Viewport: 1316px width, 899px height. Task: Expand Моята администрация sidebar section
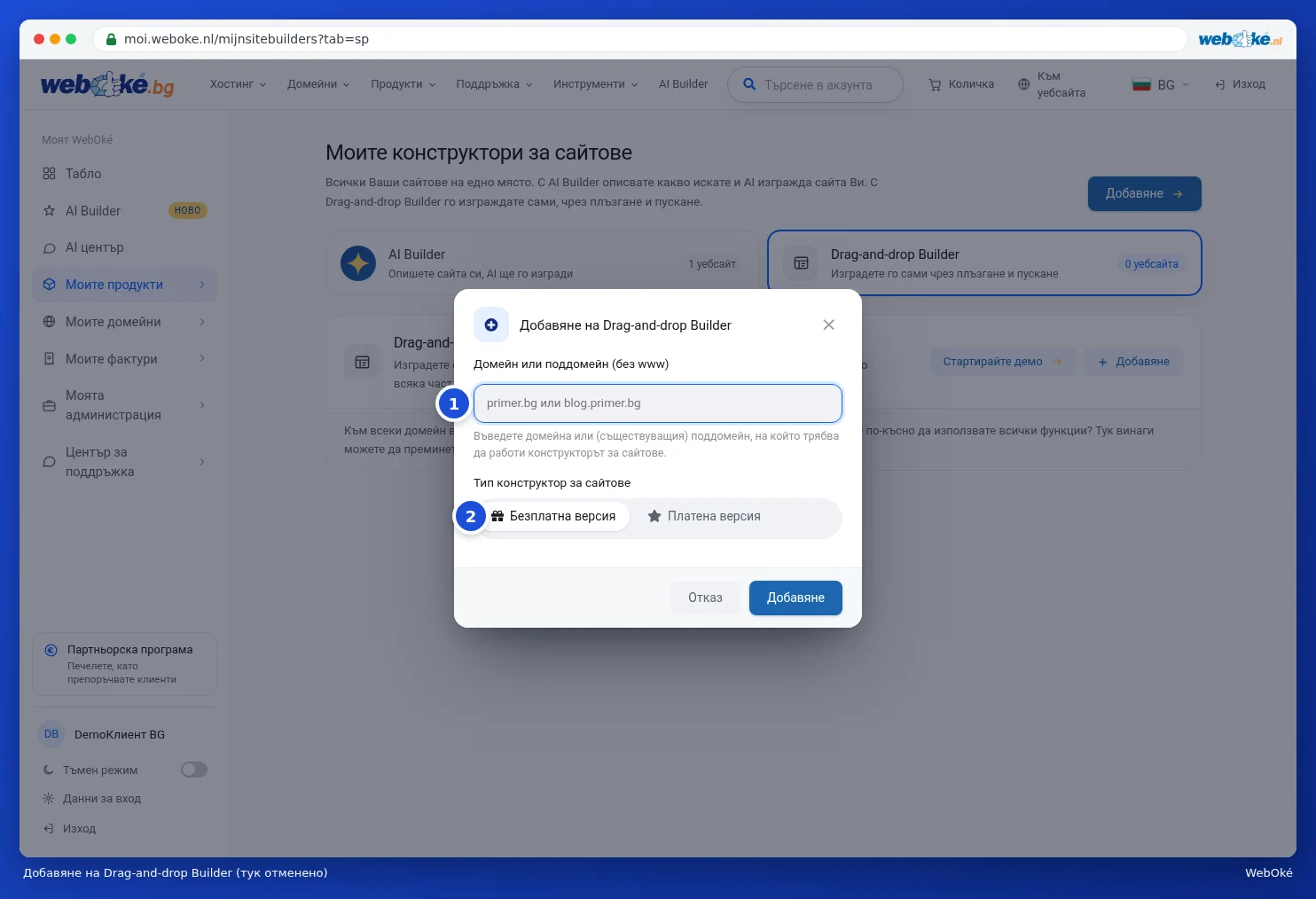124,405
